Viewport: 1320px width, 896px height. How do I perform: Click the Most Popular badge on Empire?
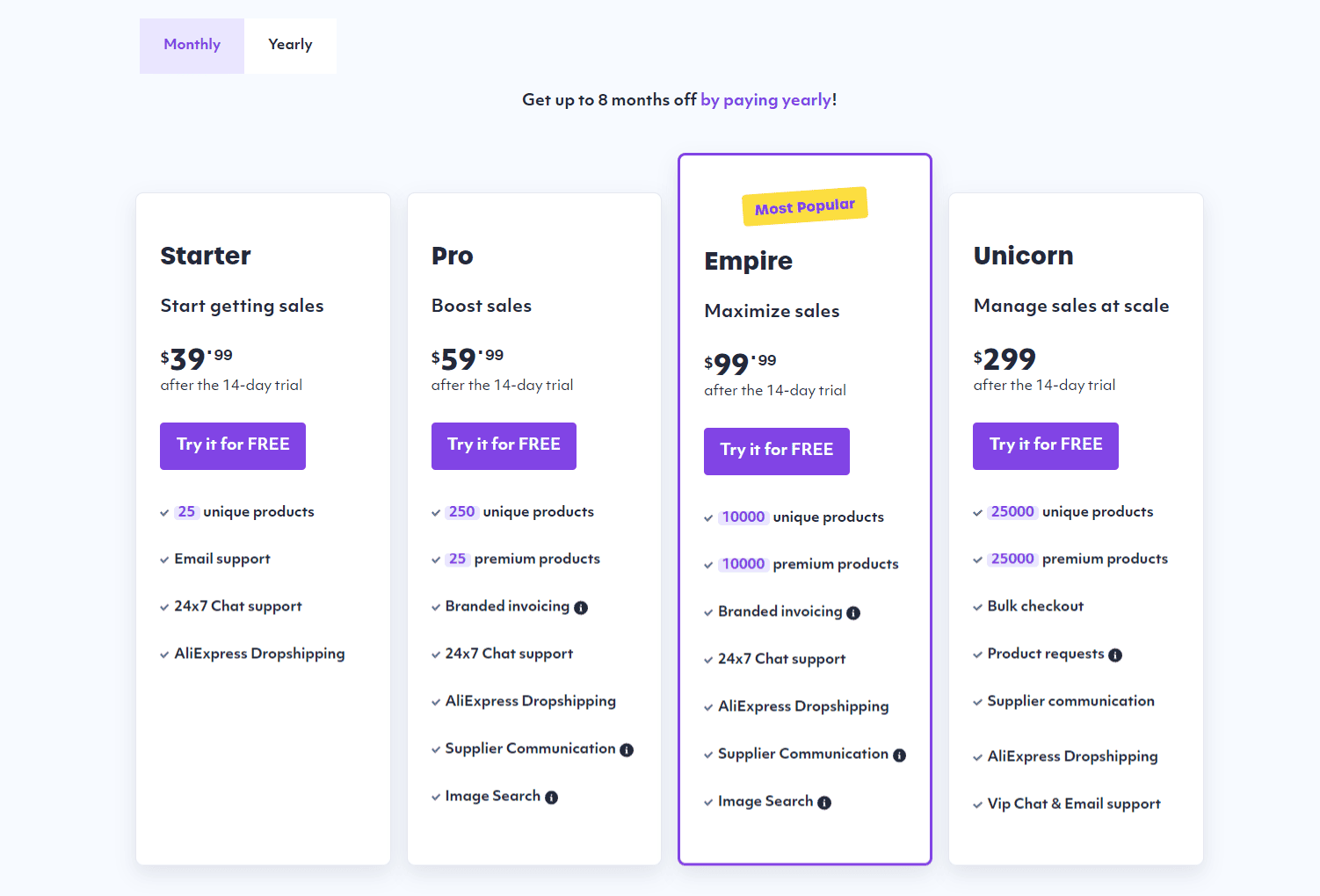[804, 206]
